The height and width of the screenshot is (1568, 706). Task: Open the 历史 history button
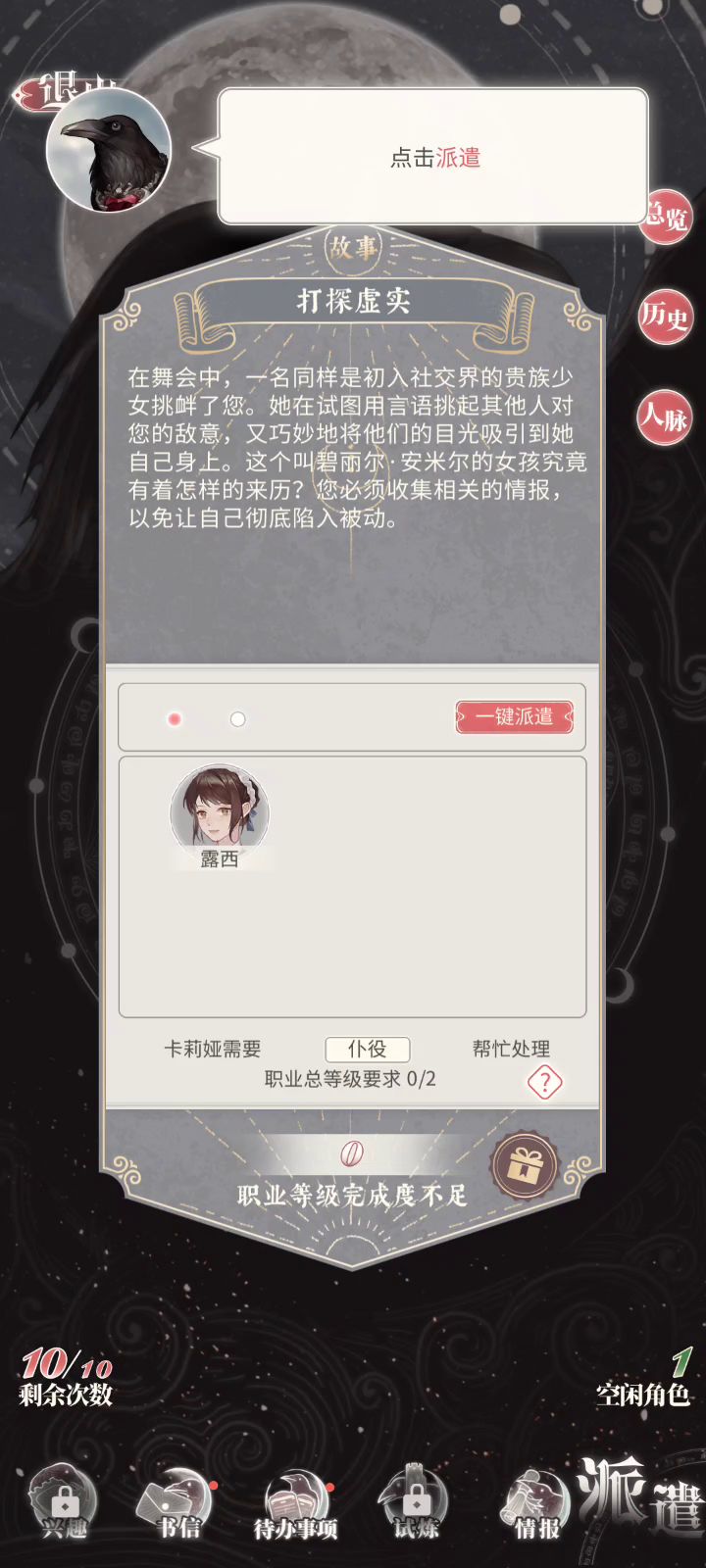pyautogui.click(x=665, y=317)
